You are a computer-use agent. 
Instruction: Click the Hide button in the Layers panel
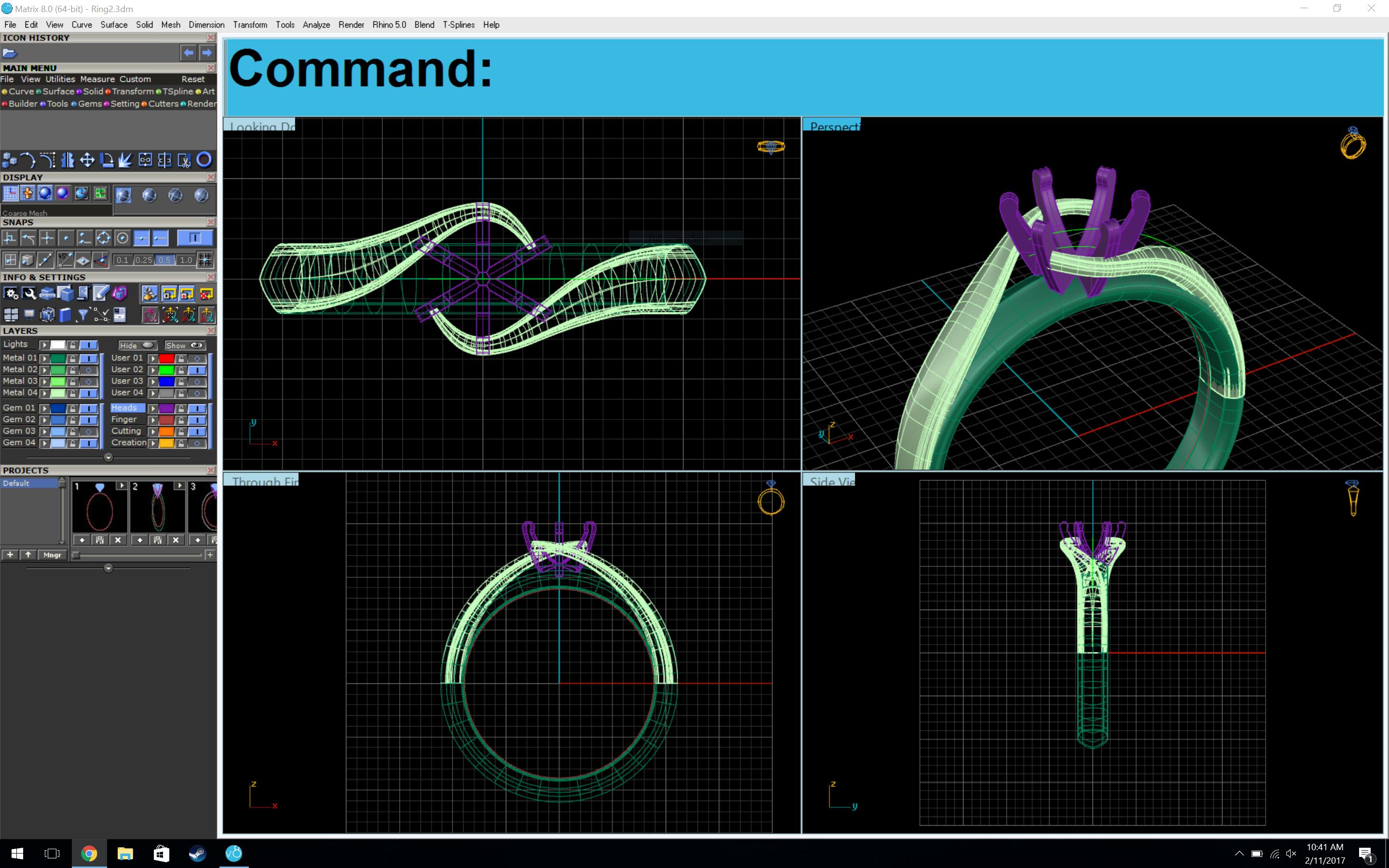(136, 345)
